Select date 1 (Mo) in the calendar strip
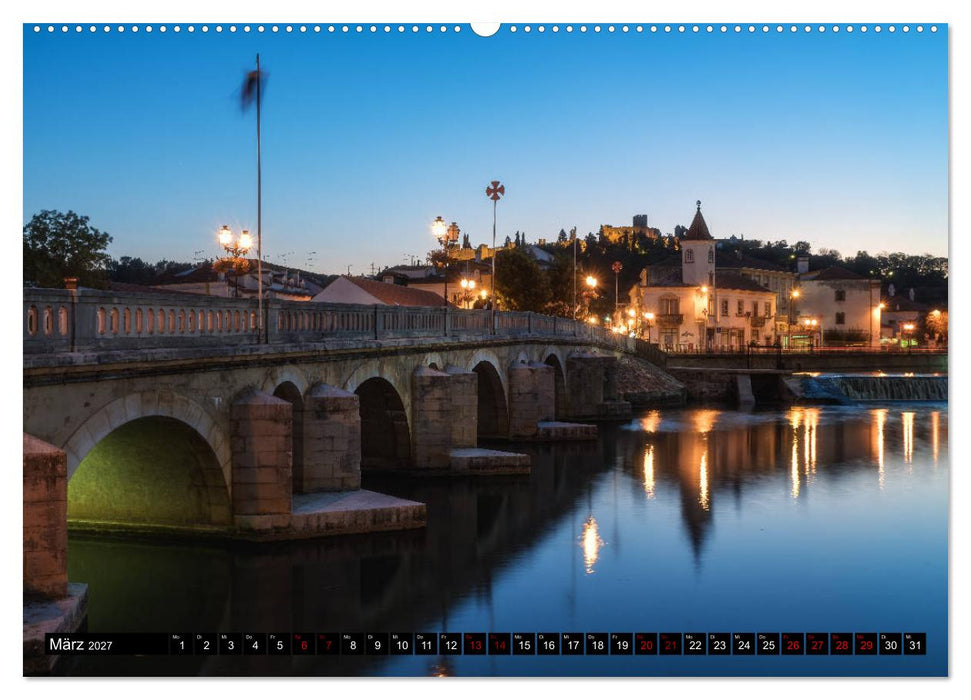Screen dimensions: 971x700 coord(181,644)
